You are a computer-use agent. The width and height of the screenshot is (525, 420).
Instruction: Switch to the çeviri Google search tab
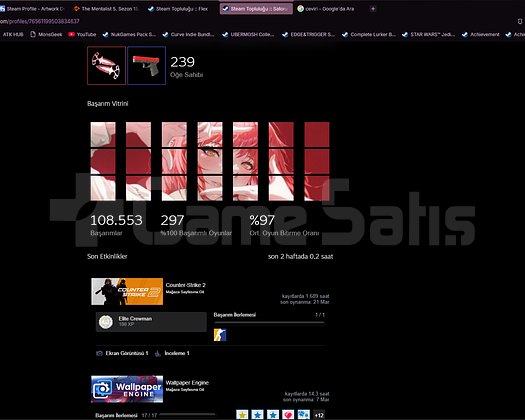[x=326, y=9]
